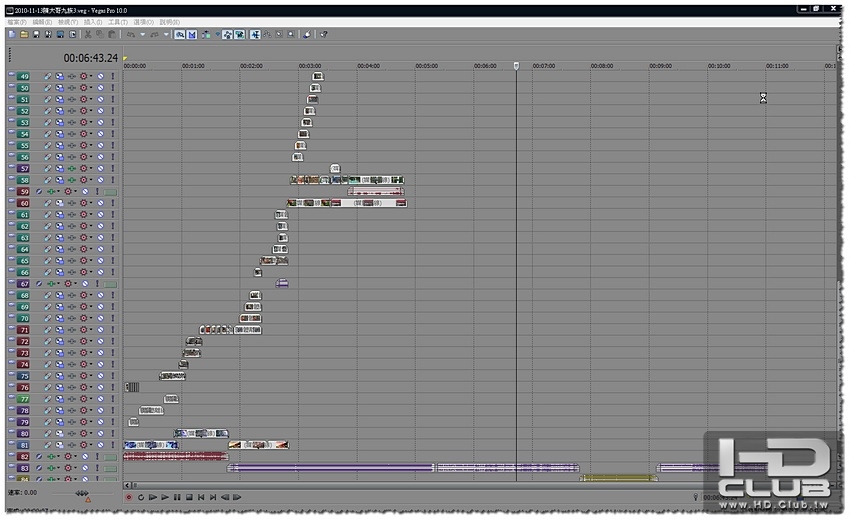
Task: Minimize track 49 height button
Action: 11,75
